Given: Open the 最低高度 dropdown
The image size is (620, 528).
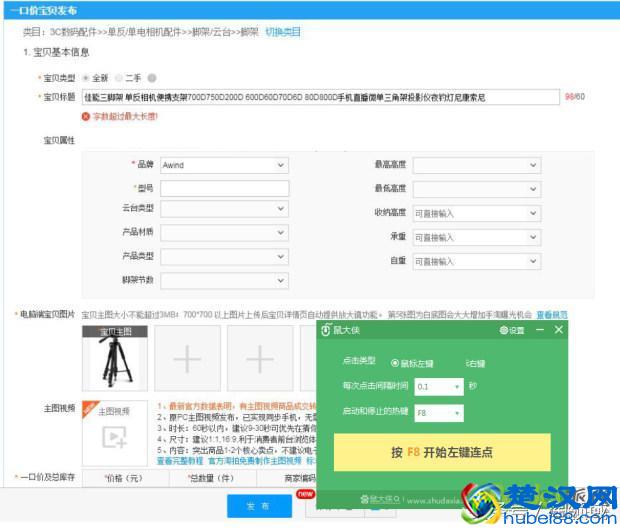Looking at the screenshot, I should pos(477,189).
